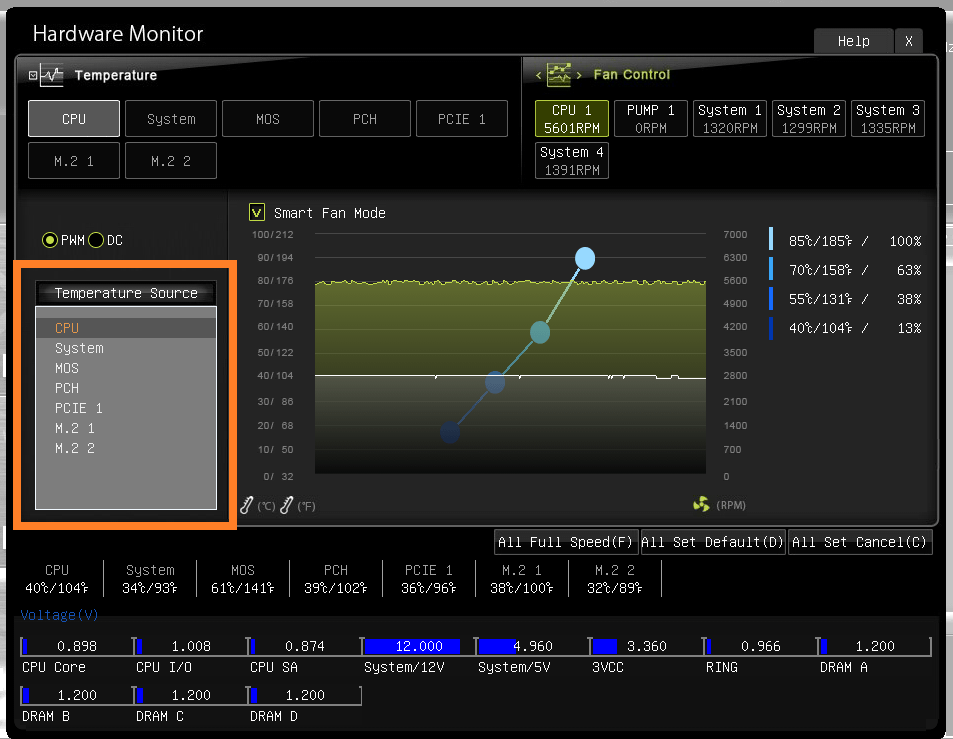Select PCH temperature tab
This screenshot has width=953, height=739.
[x=365, y=119]
